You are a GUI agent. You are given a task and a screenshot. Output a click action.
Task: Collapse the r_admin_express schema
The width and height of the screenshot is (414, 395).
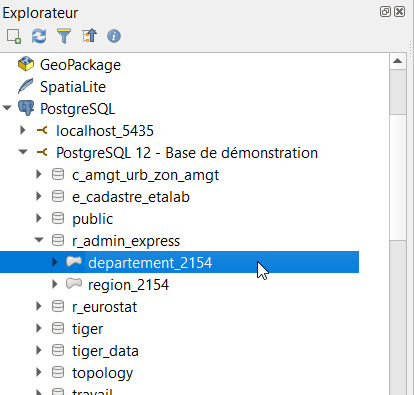(x=39, y=240)
